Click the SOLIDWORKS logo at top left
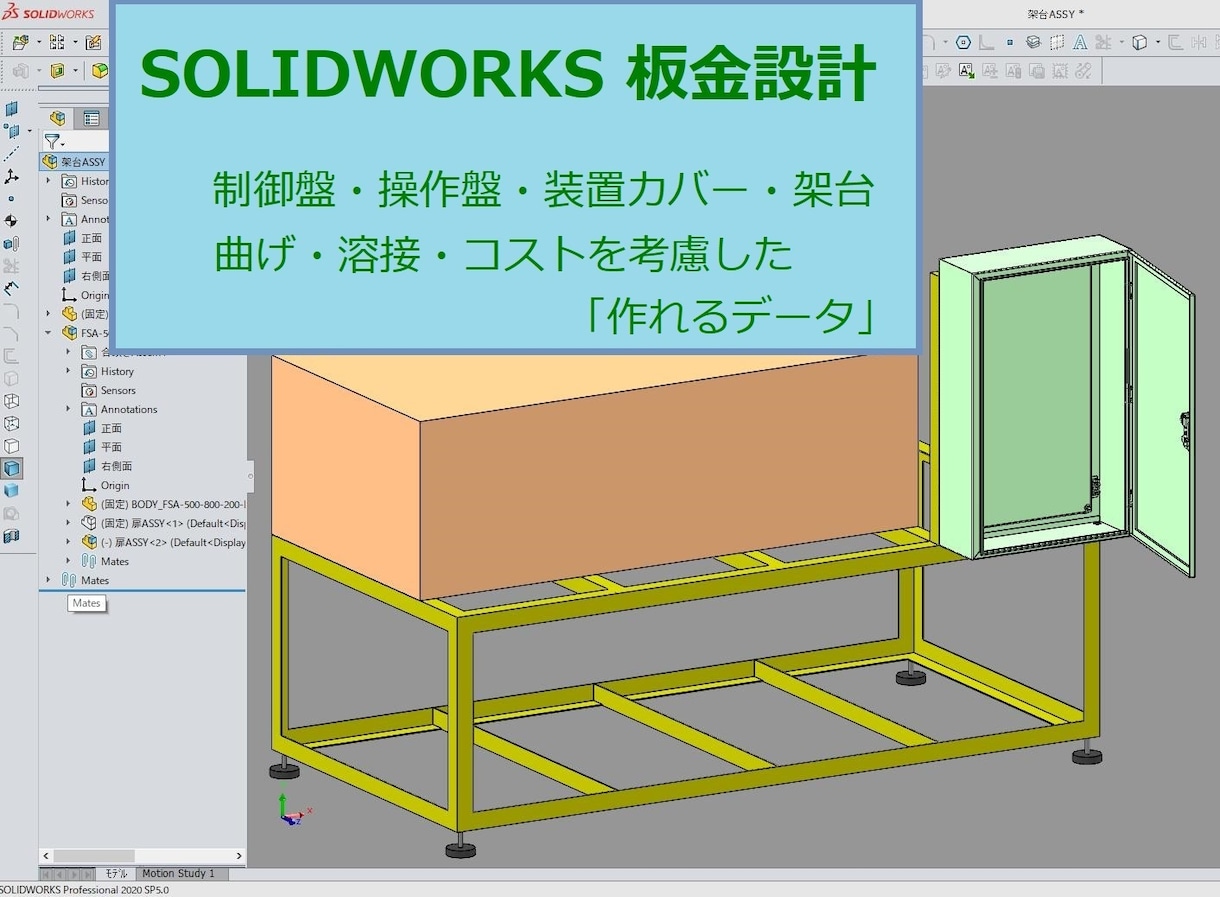Image resolution: width=1220 pixels, height=897 pixels. coord(49,13)
